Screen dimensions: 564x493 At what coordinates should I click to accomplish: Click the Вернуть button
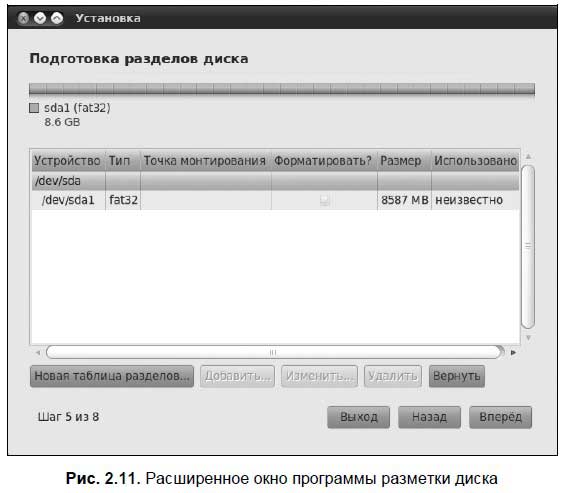click(457, 376)
